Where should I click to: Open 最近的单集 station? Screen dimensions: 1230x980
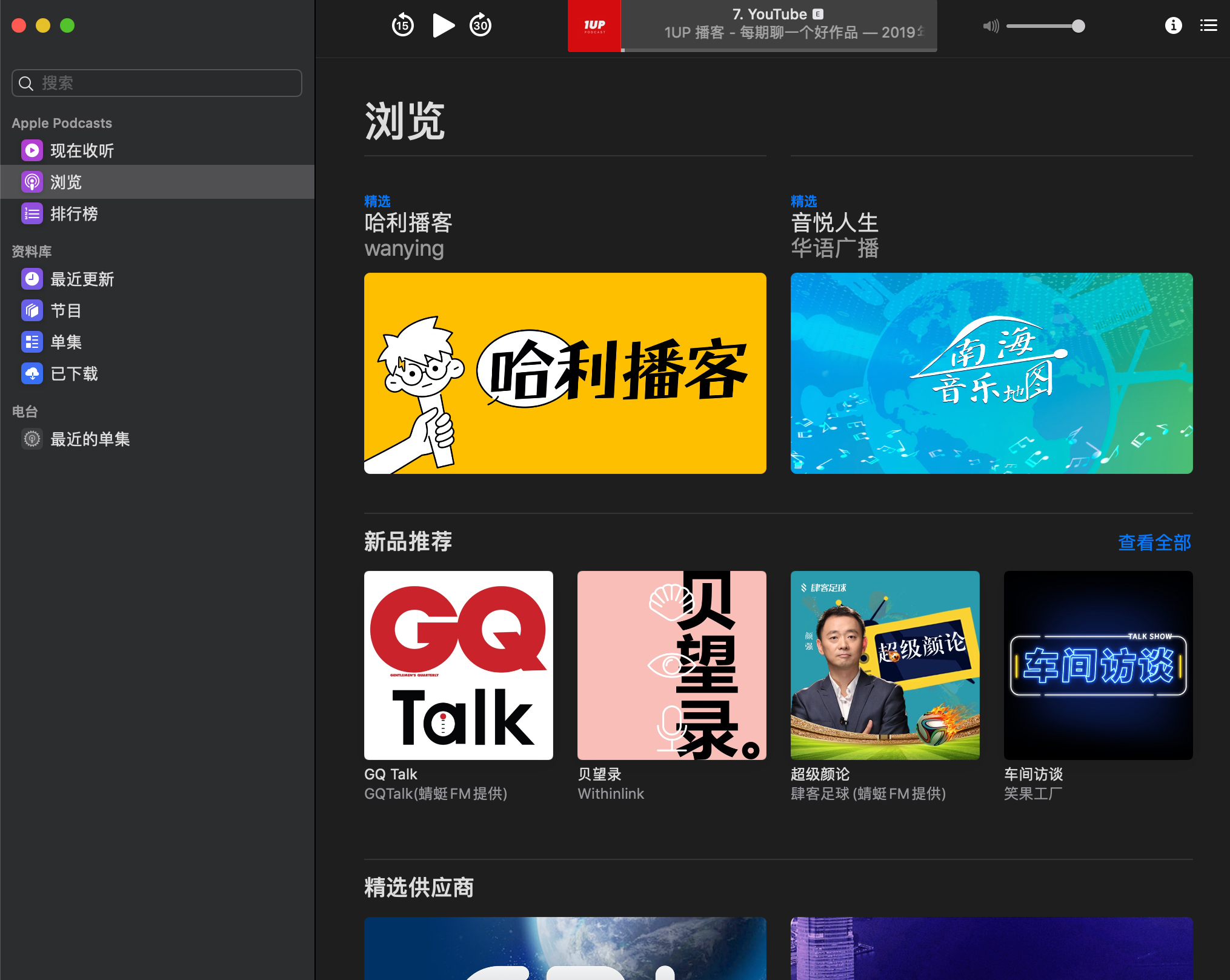pos(90,439)
